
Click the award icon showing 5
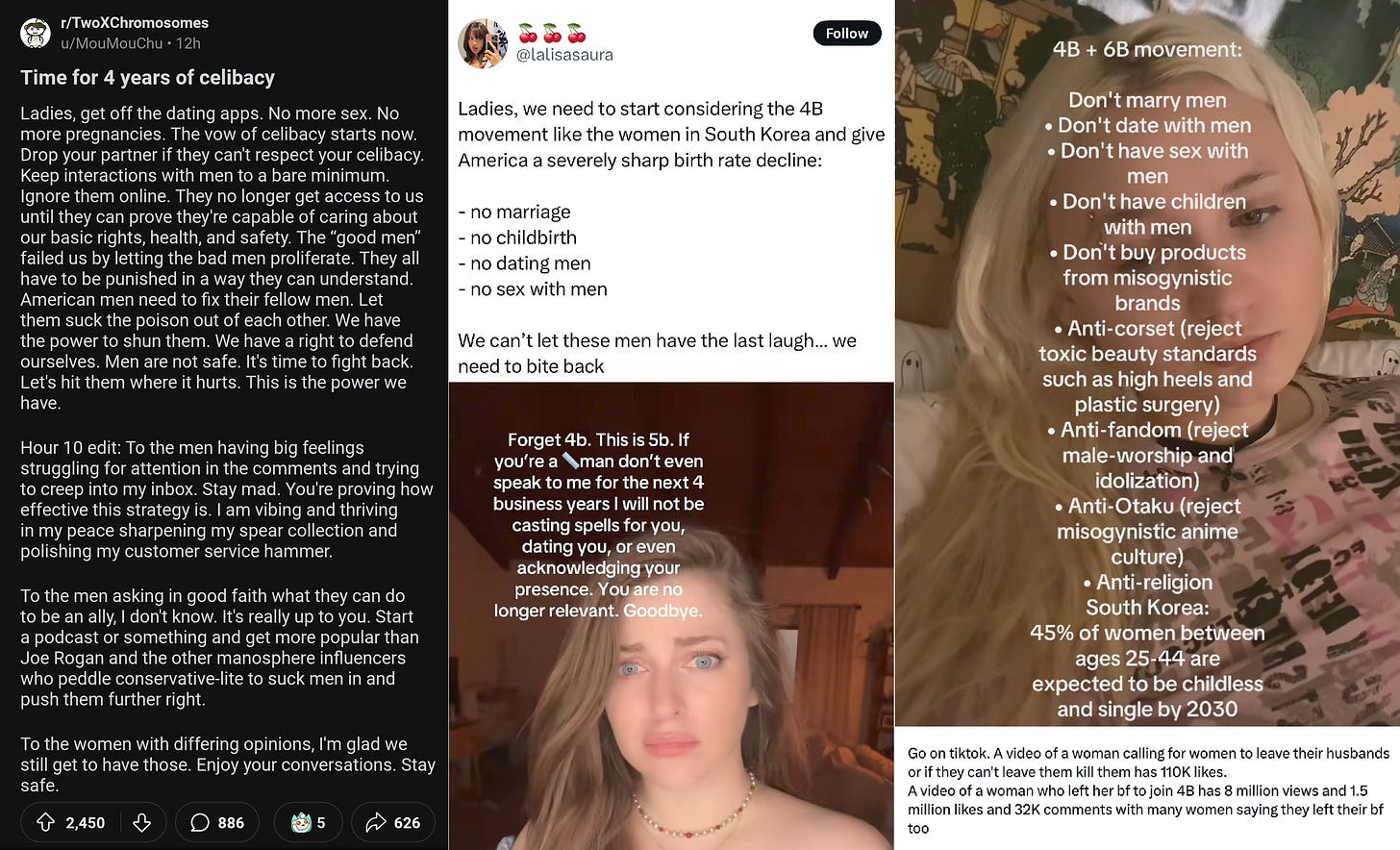tap(308, 822)
